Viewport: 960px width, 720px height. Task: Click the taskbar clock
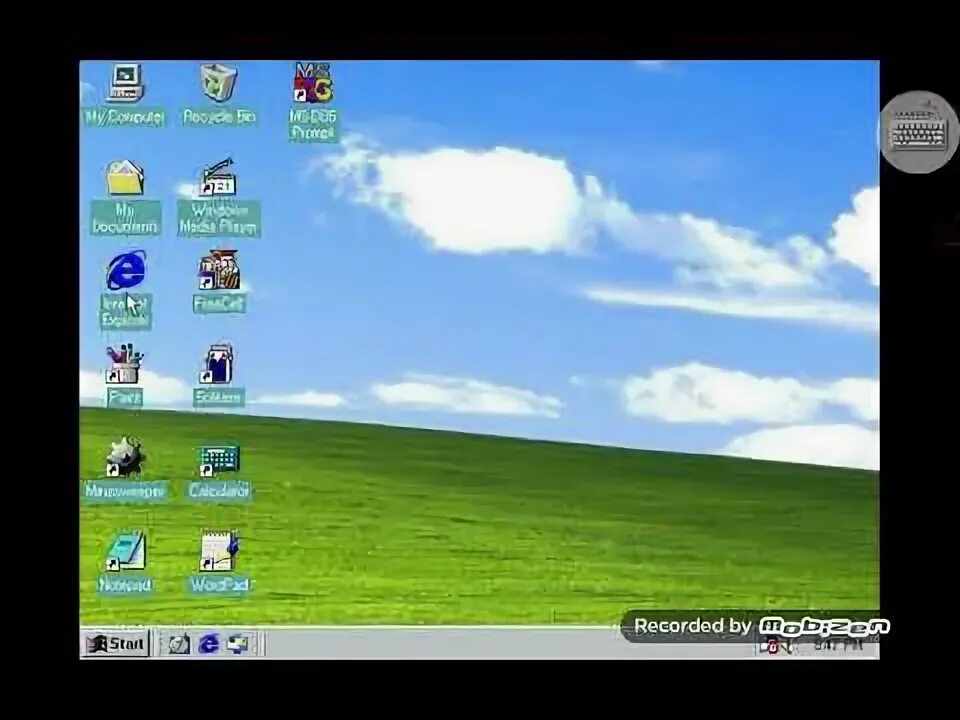(x=838, y=645)
